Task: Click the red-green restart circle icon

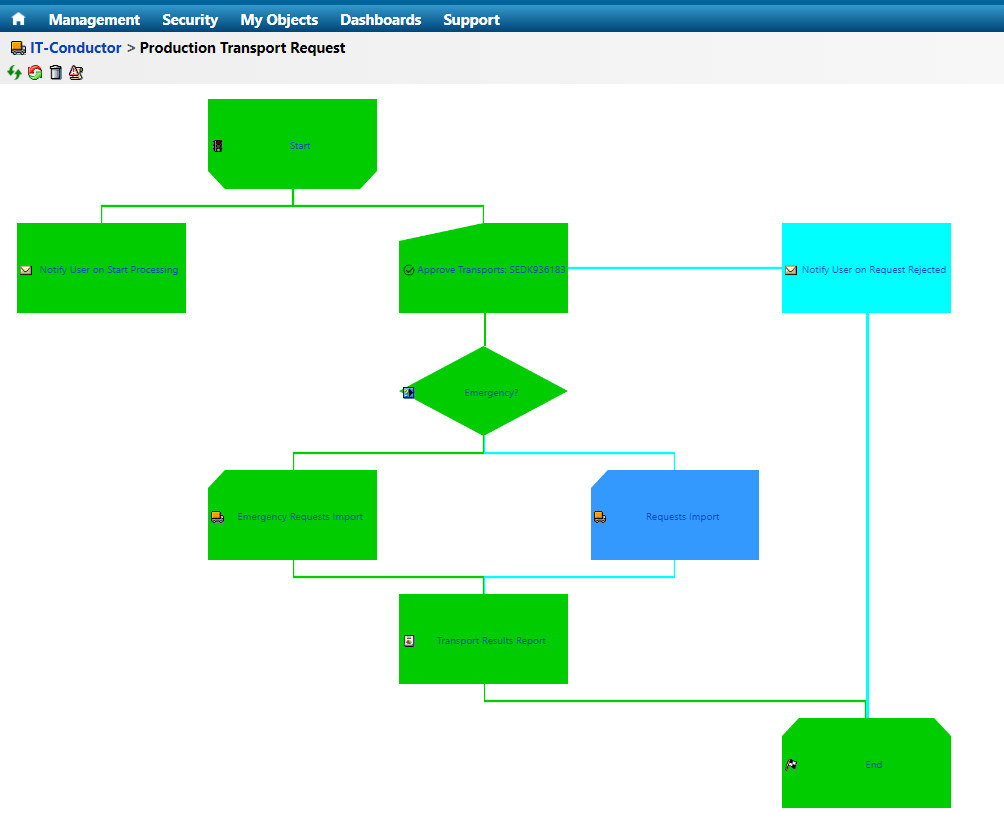Action: [x=35, y=72]
